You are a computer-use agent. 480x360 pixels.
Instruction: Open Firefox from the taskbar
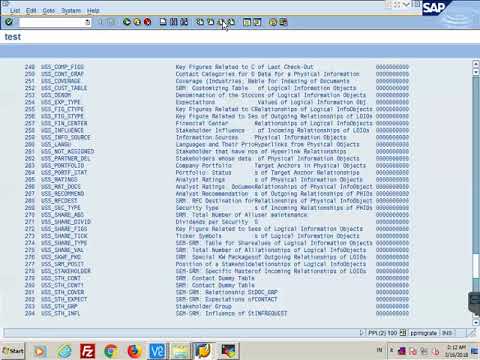click(134, 351)
